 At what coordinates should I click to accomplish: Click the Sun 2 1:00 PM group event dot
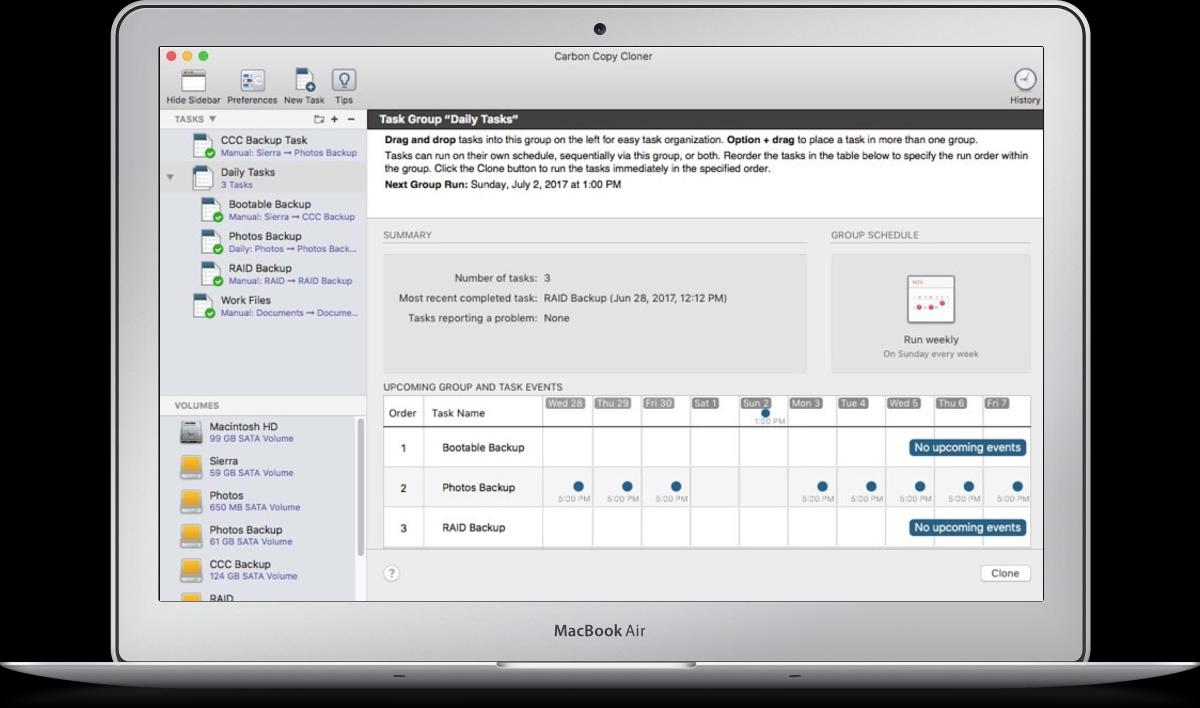(x=765, y=413)
